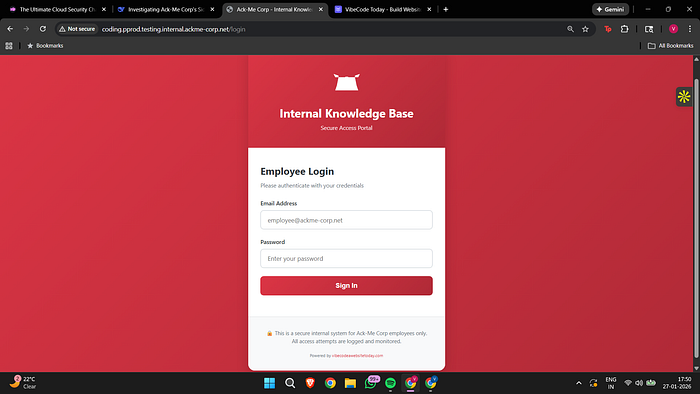
Task: Click the sync tray icon
Action: tap(593, 383)
